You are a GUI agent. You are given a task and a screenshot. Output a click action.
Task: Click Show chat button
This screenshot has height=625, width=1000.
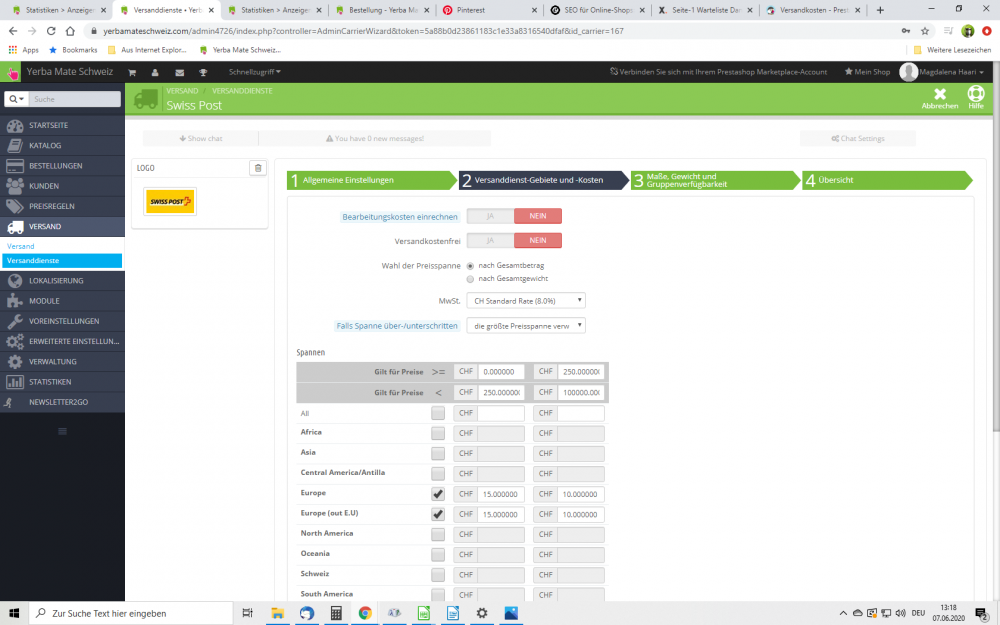pyautogui.click(x=201, y=138)
